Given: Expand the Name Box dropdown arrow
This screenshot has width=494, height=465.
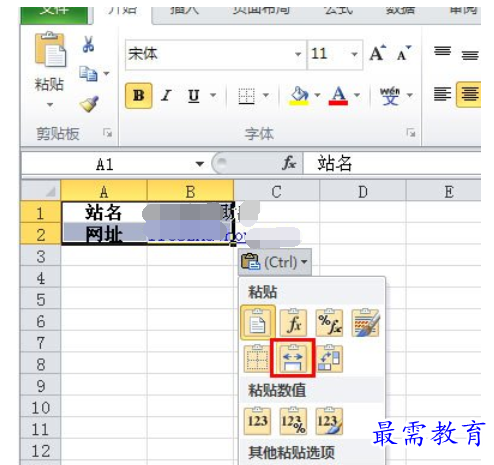Looking at the screenshot, I should tap(200, 164).
